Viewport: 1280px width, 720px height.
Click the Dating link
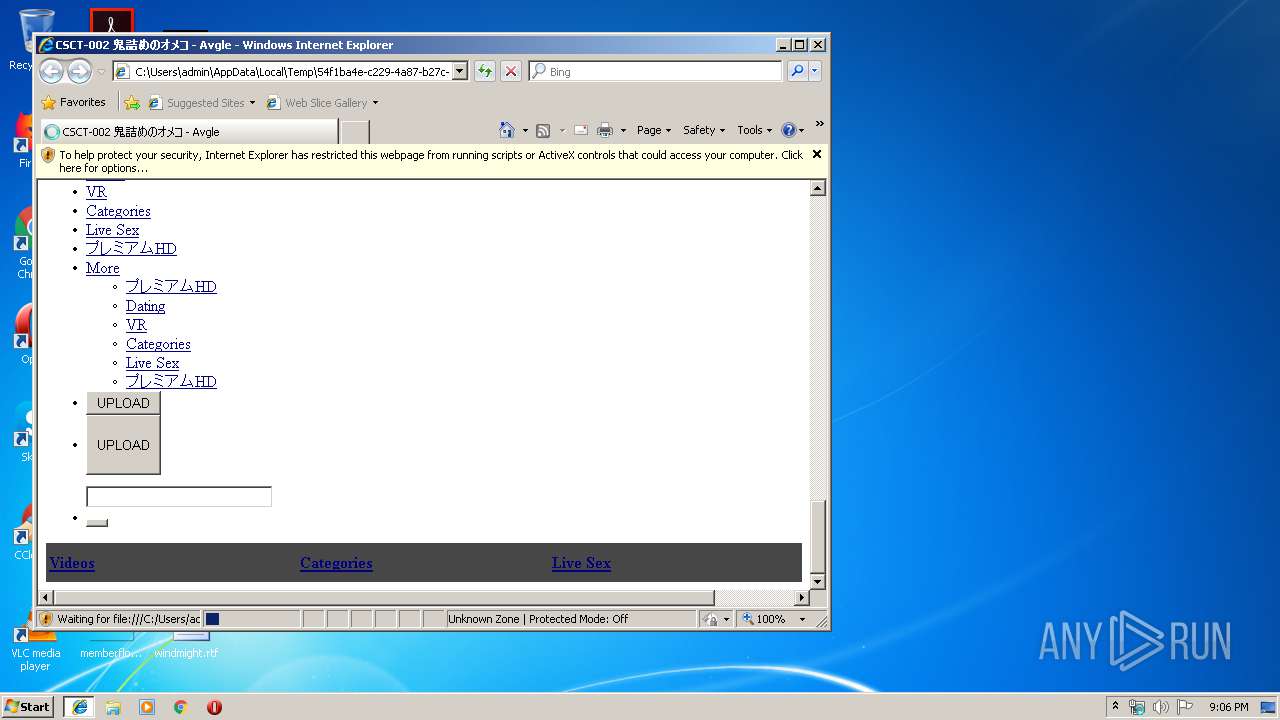145,306
